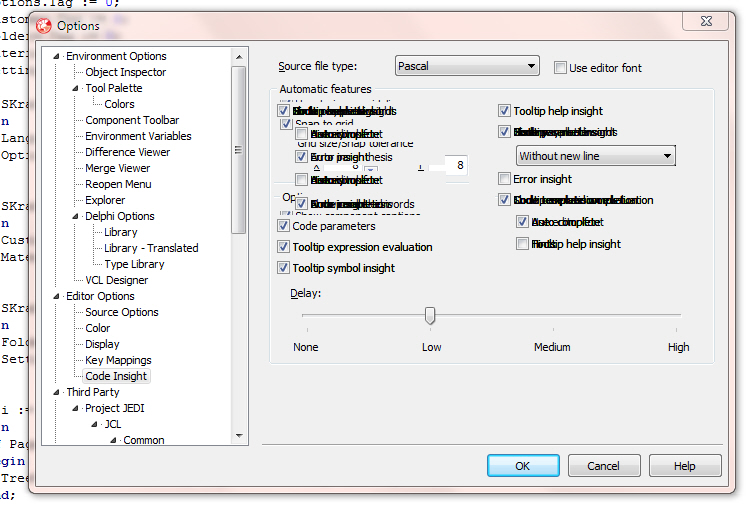The height and width of the screenshot is (507, 755).
Task: Collapse the Environment Options tree node
Action: 58,57
